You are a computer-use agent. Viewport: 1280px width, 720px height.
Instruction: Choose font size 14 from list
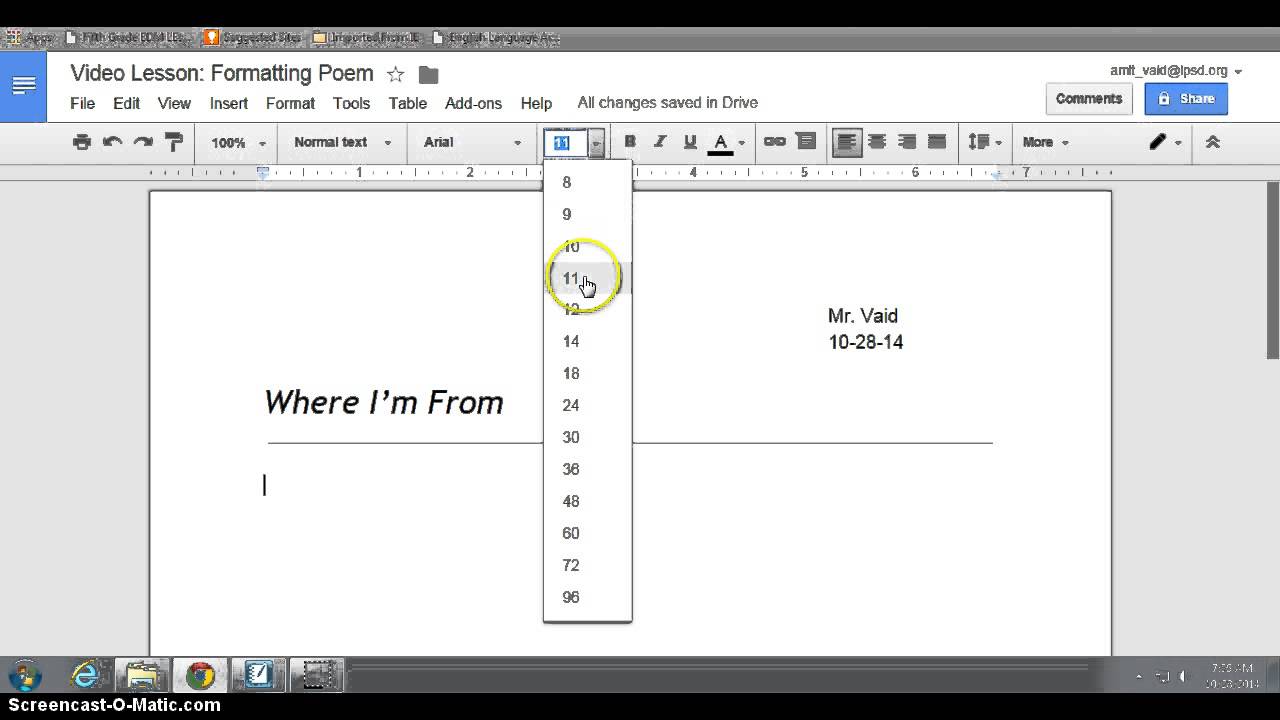tap(571, 342)
